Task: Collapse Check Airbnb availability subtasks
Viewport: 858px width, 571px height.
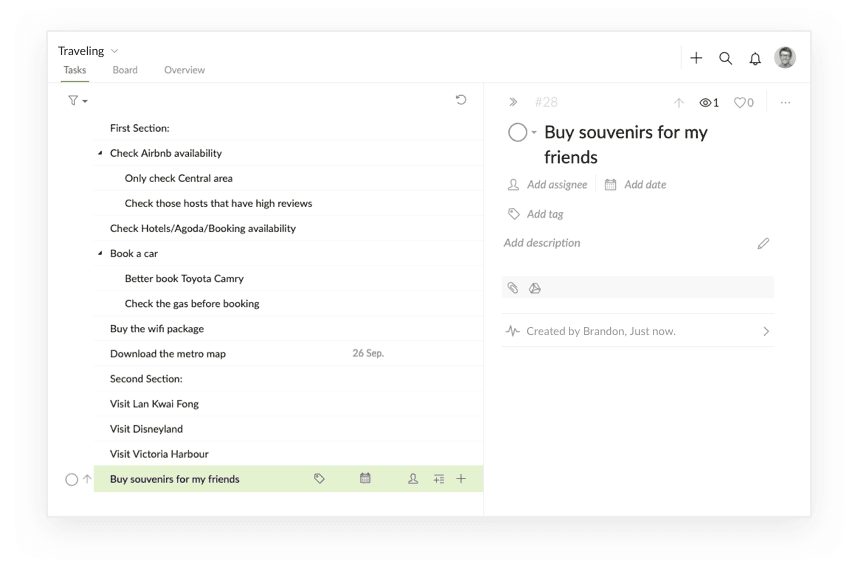Action: pyautogui.click(x=100, y=153)
